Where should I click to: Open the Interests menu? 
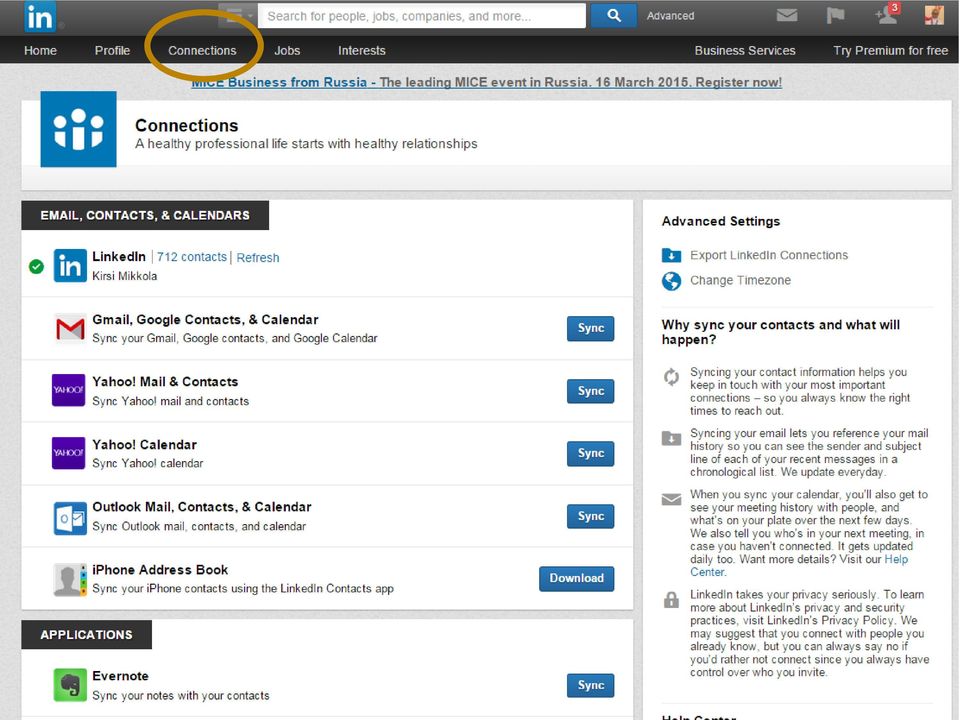[x=362, y=51]
